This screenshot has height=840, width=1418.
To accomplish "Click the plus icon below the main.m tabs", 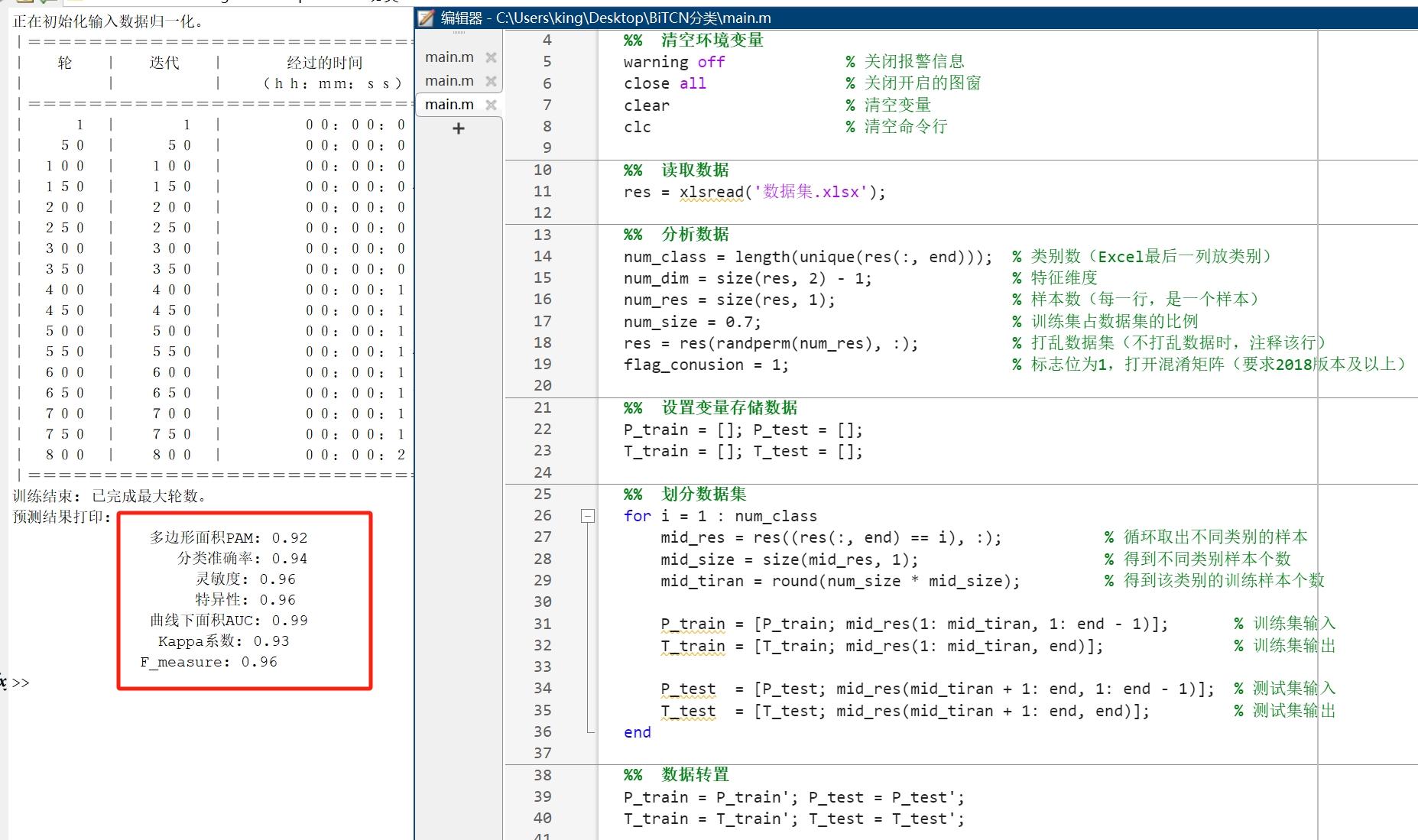I will [x=458, y=128].
